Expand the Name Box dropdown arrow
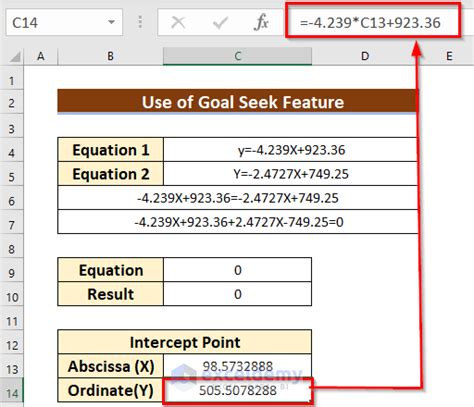This screenshot has width=474, height=407. point(111,23)
